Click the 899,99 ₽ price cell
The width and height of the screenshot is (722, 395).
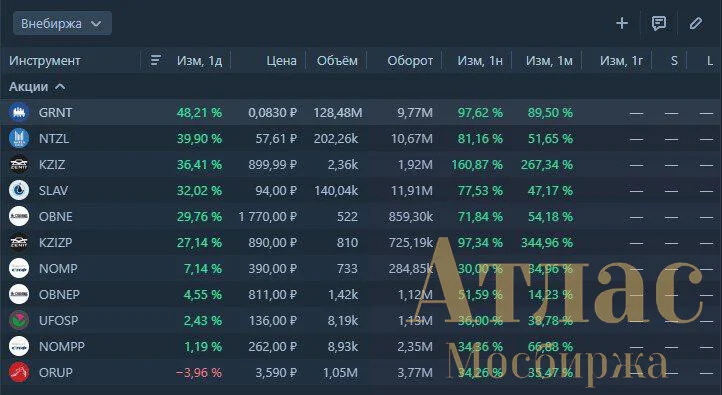click(x=273, y=165)
